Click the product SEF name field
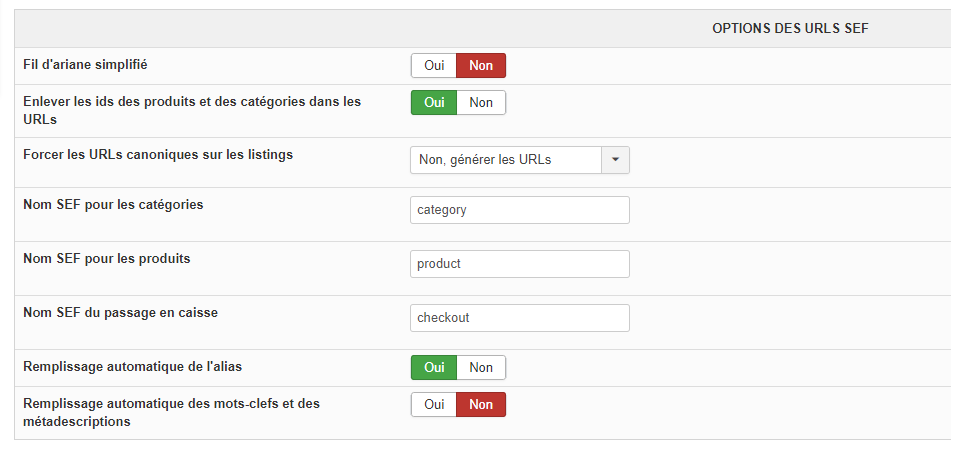This screenshot has height=450, width=958. (520, 264)
